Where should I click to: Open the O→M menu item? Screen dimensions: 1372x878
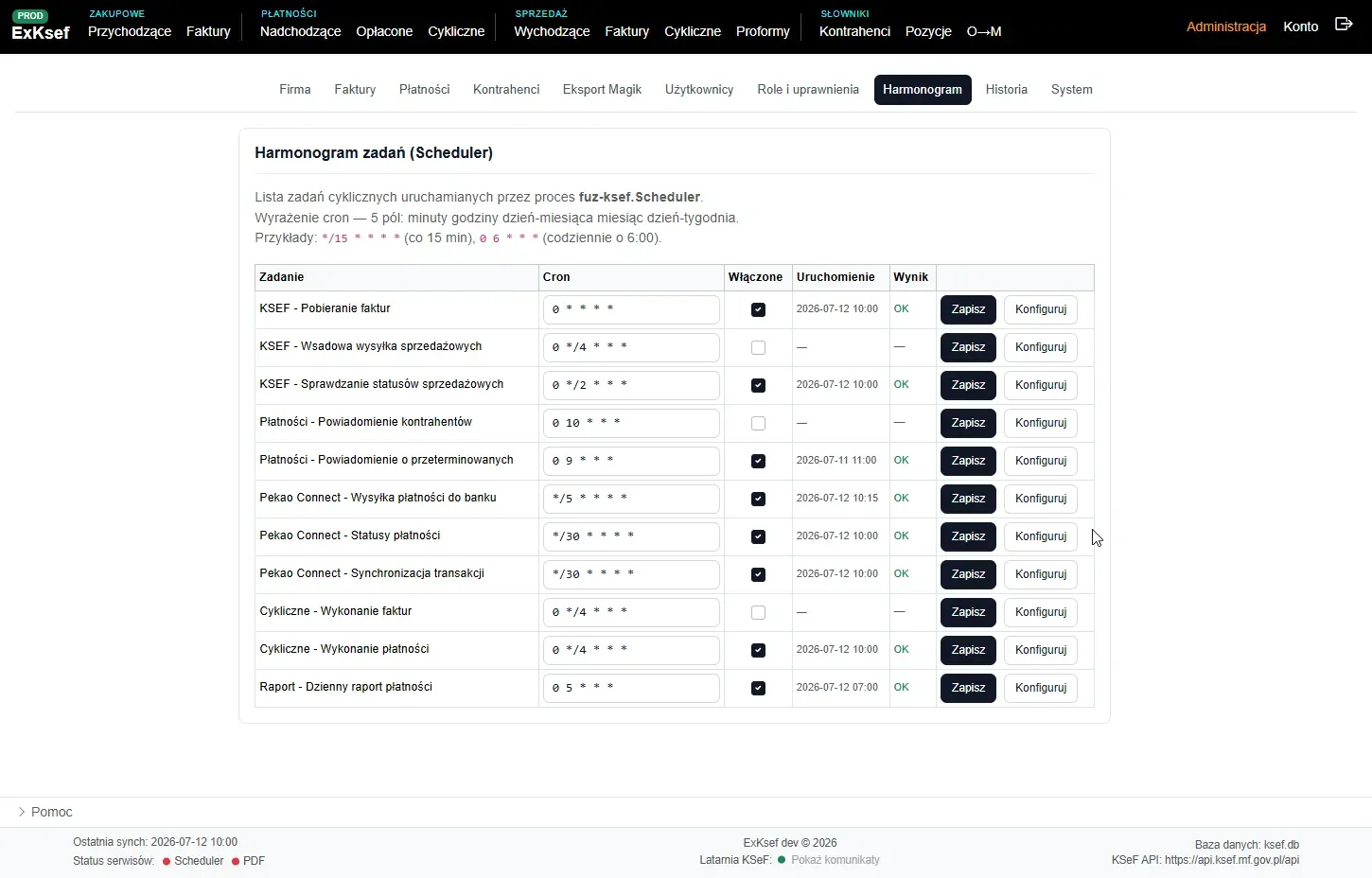point(984,31)
